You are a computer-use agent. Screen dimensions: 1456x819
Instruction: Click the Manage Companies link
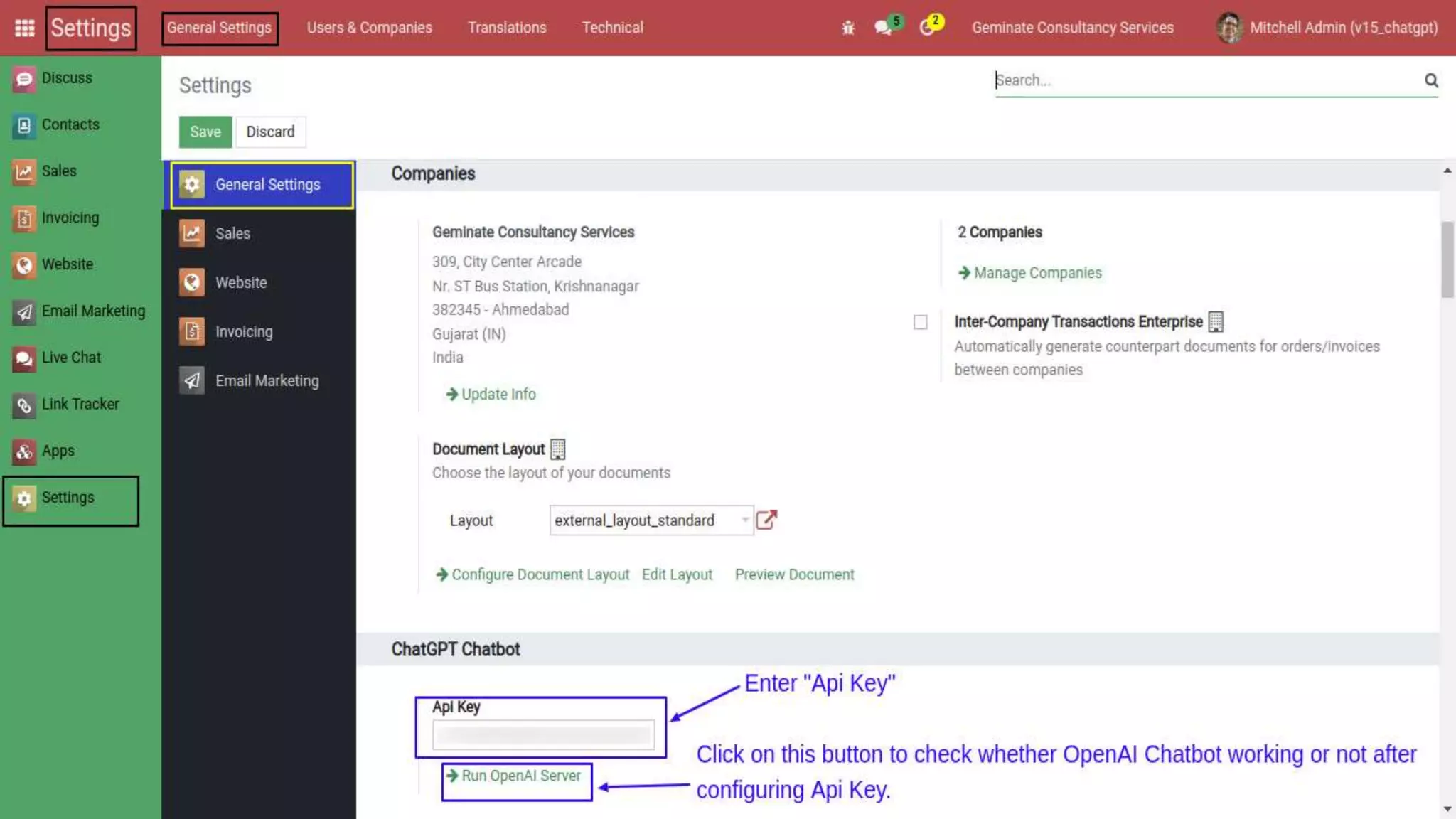1037,273
